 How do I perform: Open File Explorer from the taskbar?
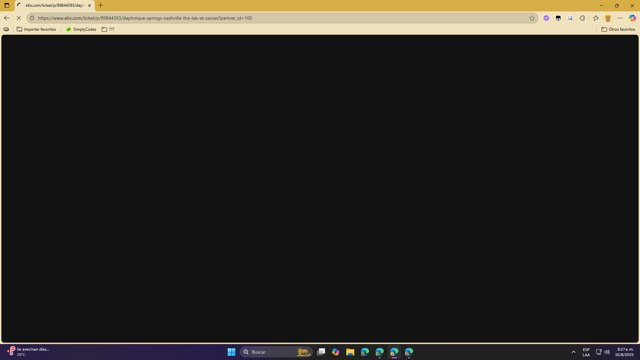[x=350, y=352]
